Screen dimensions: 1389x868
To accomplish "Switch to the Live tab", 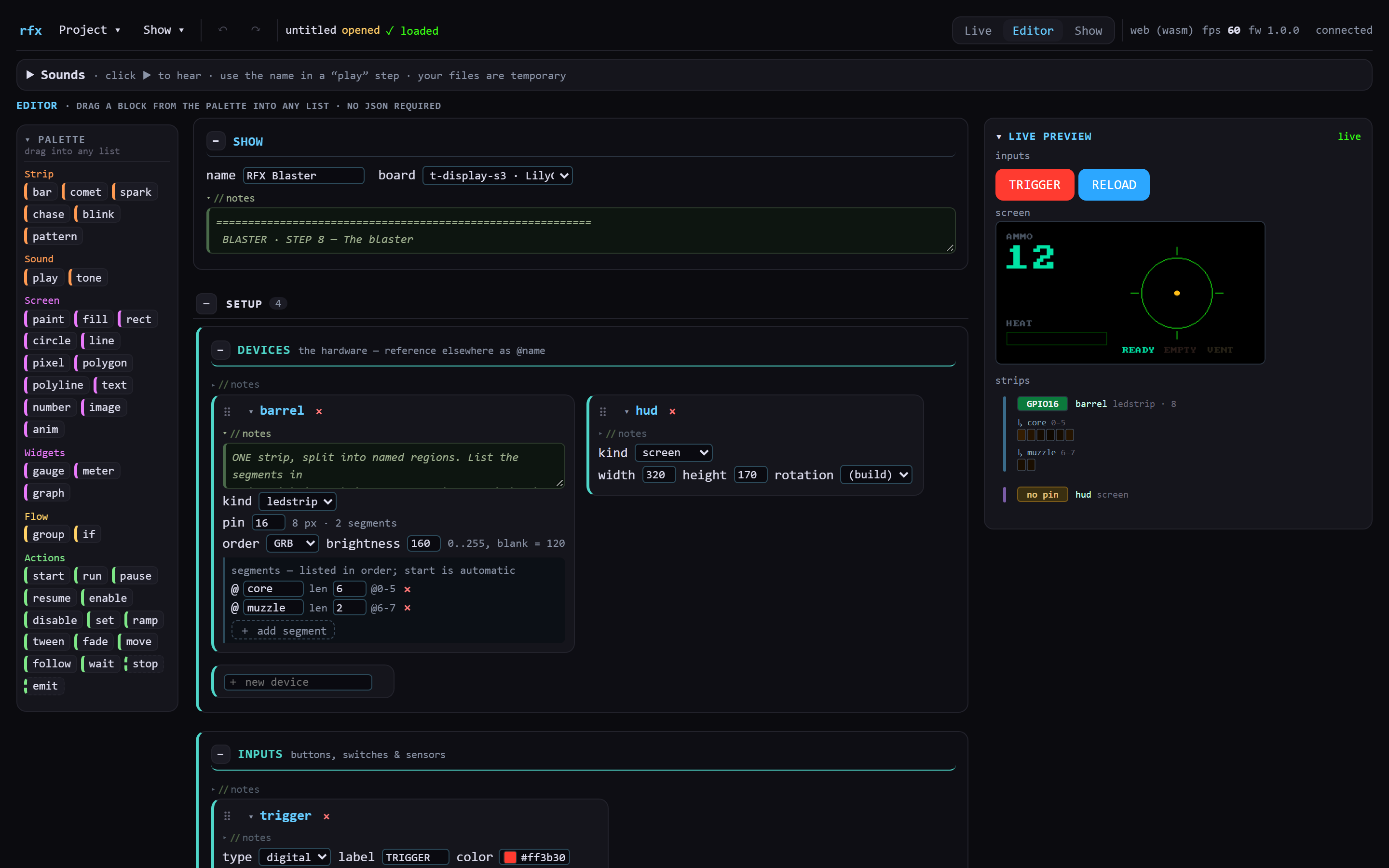I will (978, 30).
